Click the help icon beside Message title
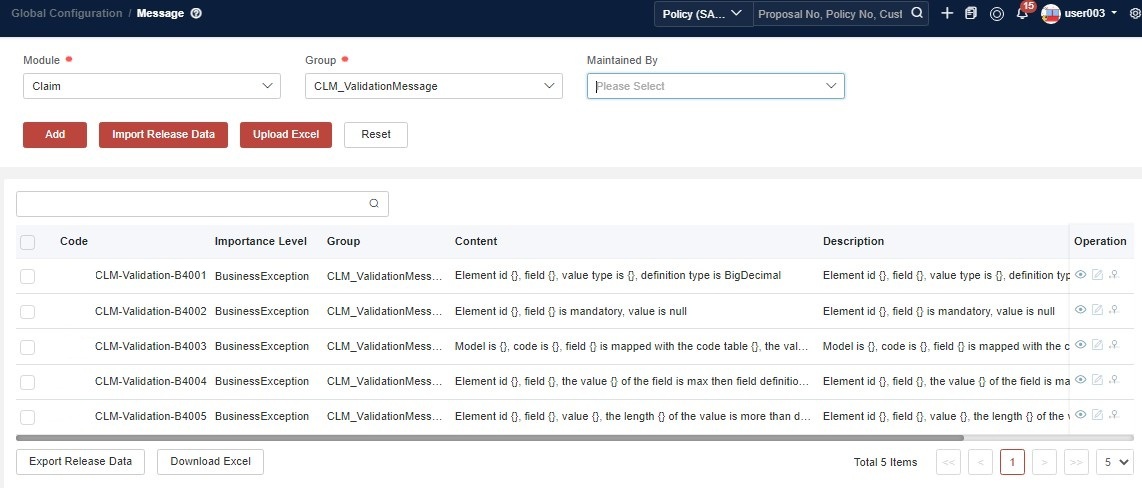This screenshot has width=1142, height=488. [196, 14]
